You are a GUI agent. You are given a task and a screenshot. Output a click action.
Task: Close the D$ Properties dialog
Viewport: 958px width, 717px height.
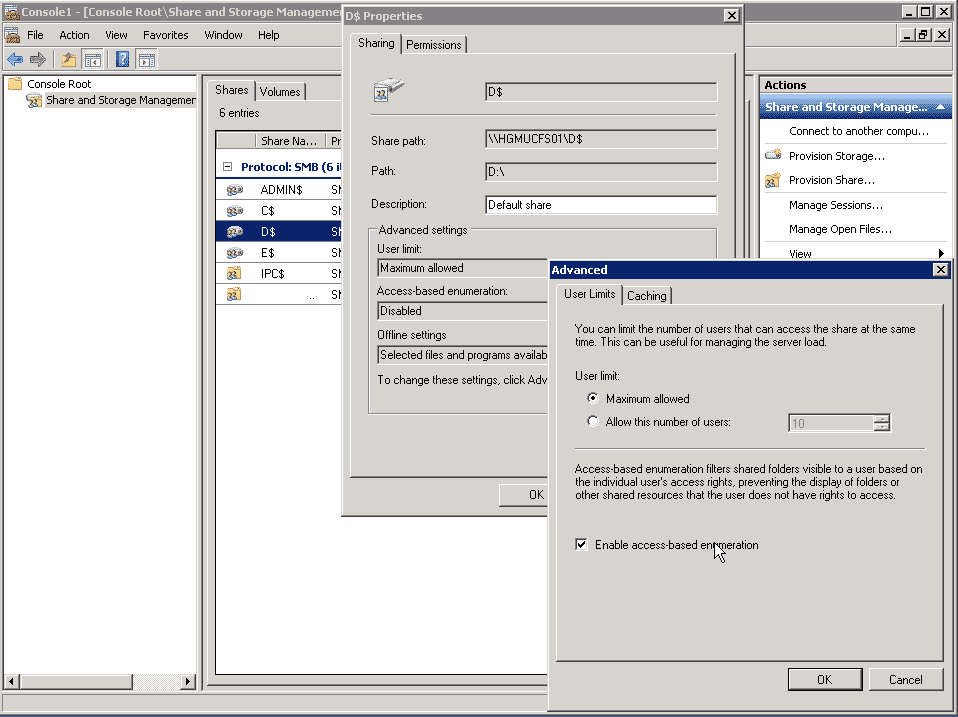point(731,15)
